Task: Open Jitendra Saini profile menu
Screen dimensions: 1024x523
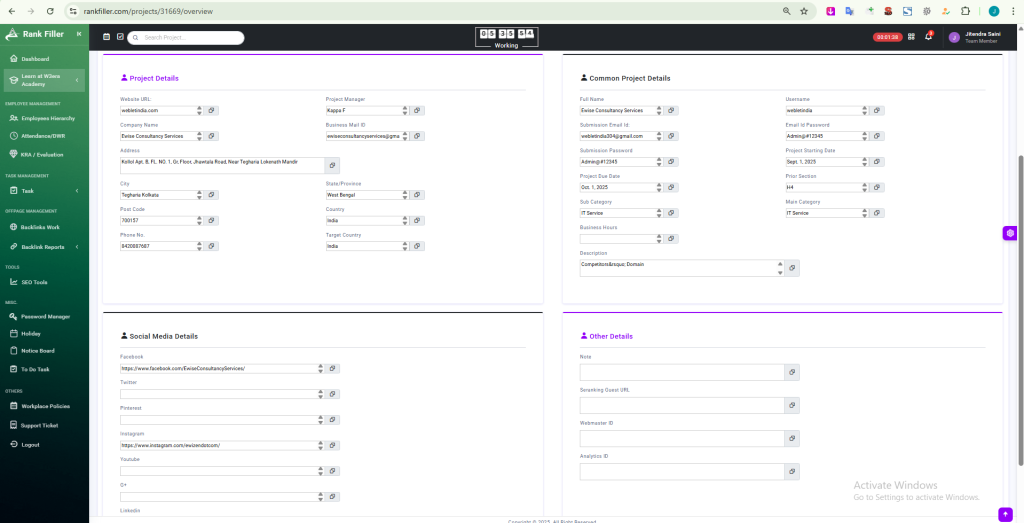Action: coord(973,37)
